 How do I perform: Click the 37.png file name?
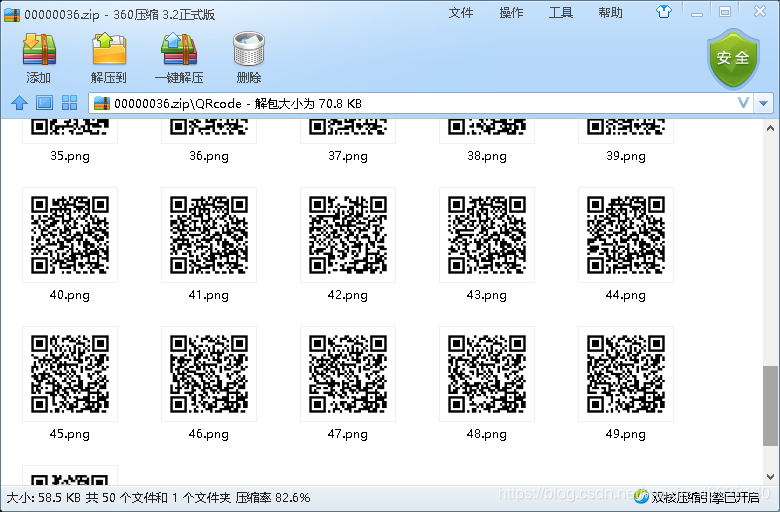348,156
